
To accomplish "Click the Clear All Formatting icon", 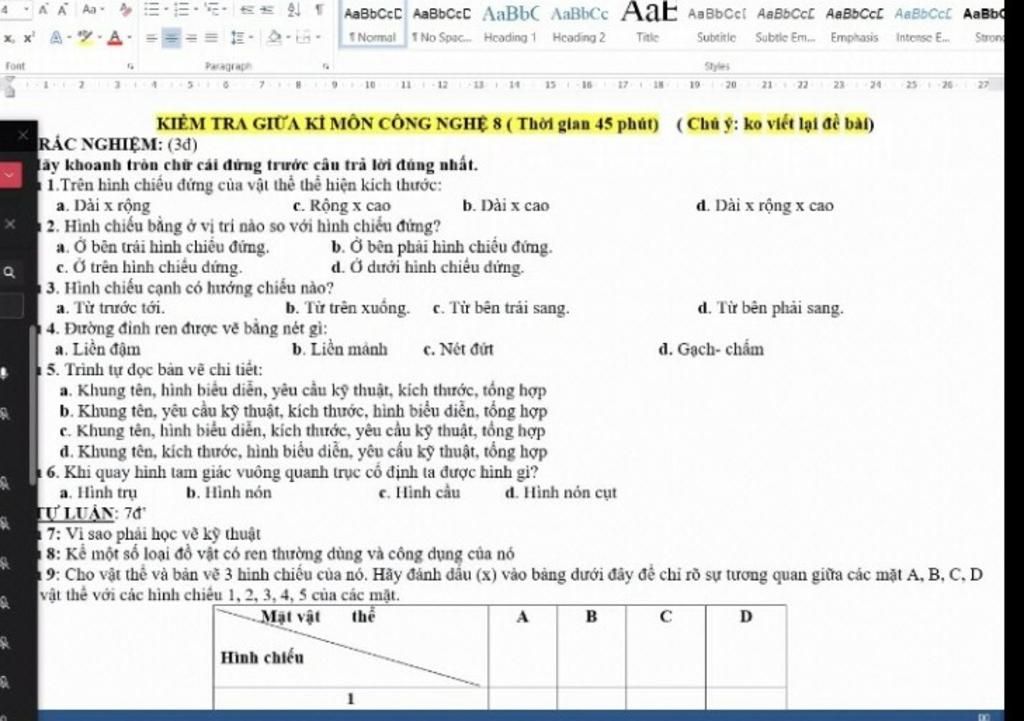I will pyautogui.click(x=126, y=10).
